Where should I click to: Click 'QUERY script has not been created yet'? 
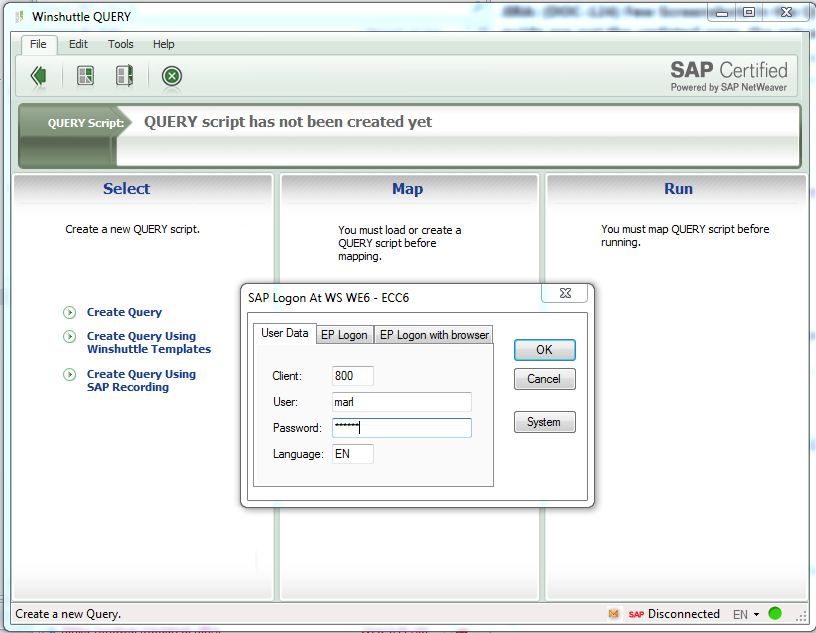(288, 122)
